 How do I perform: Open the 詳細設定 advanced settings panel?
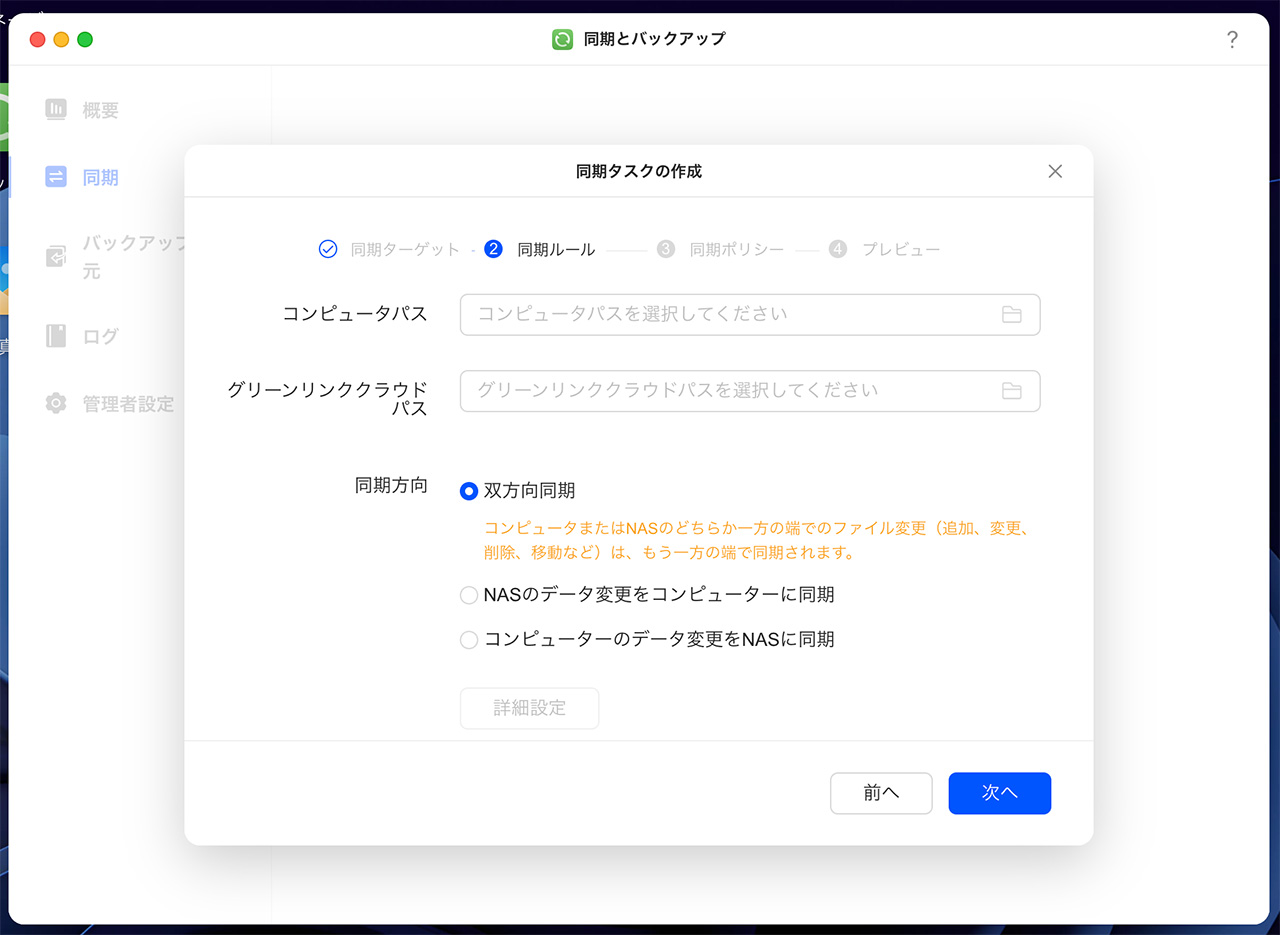[529, 708]
